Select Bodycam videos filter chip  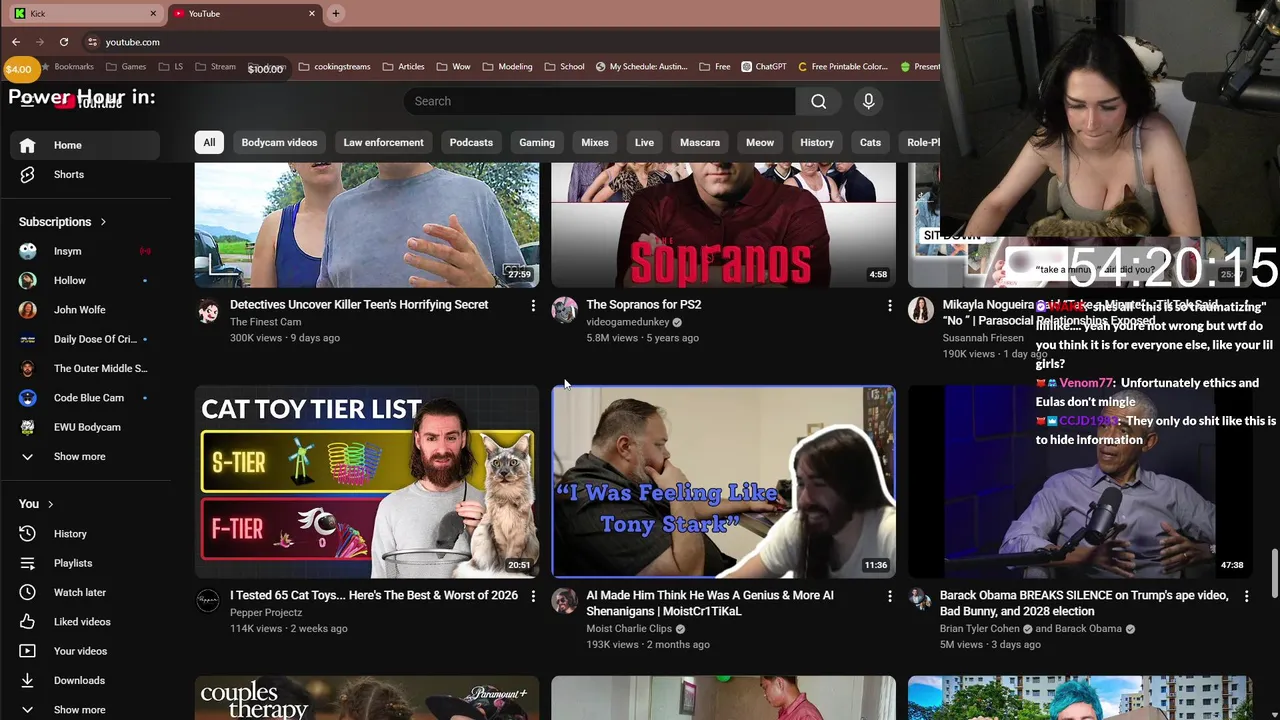tap(279, 142)
